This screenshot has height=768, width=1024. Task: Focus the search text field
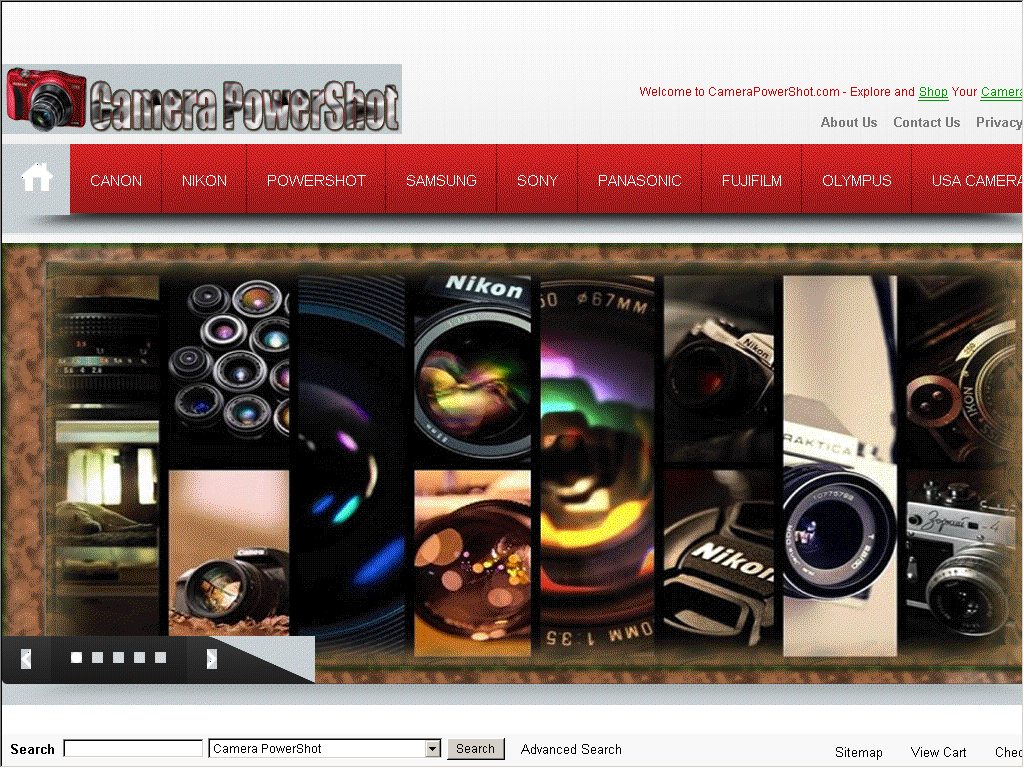[133, 748]
